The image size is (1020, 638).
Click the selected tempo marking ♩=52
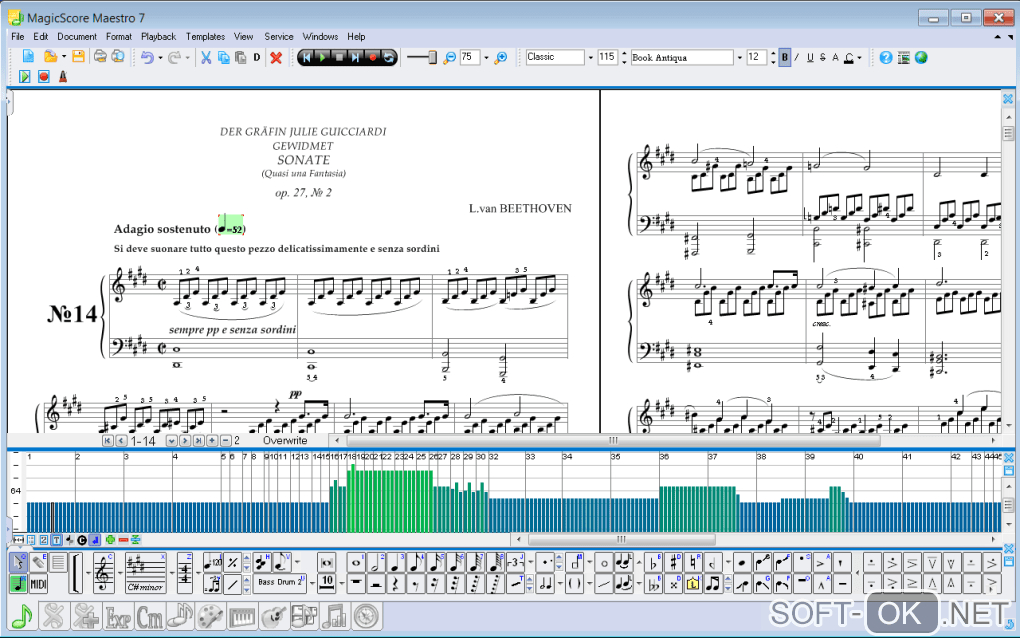click(230, 226)
